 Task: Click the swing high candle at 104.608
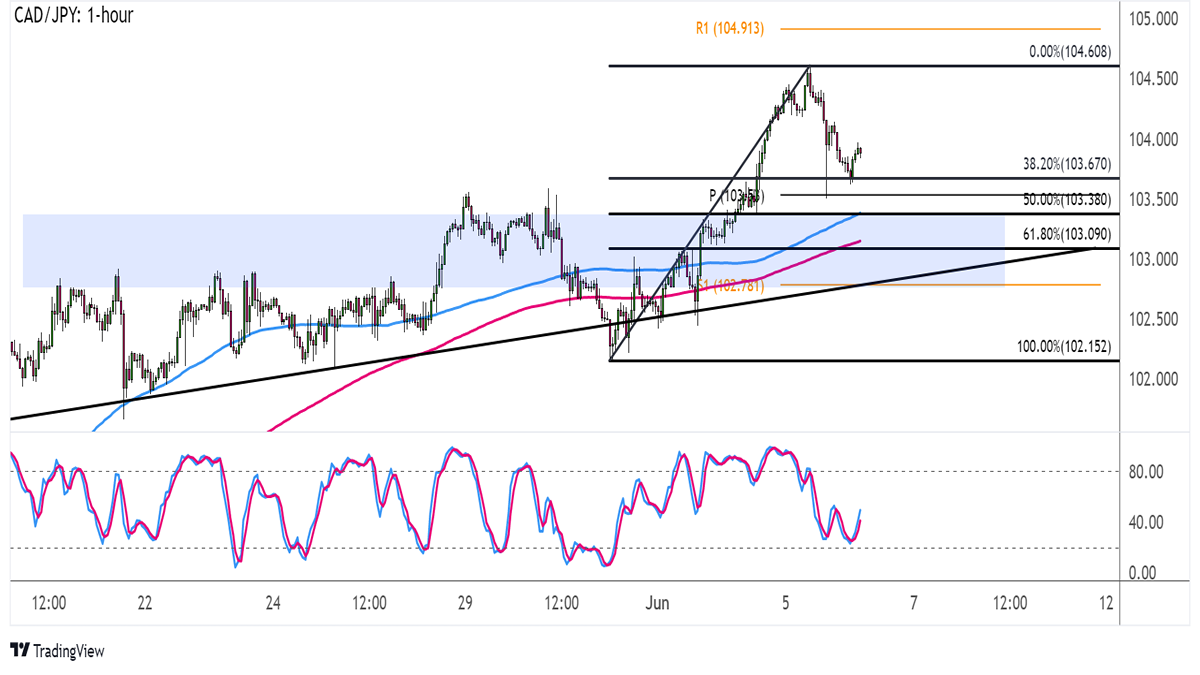click(x=808, y=72)
